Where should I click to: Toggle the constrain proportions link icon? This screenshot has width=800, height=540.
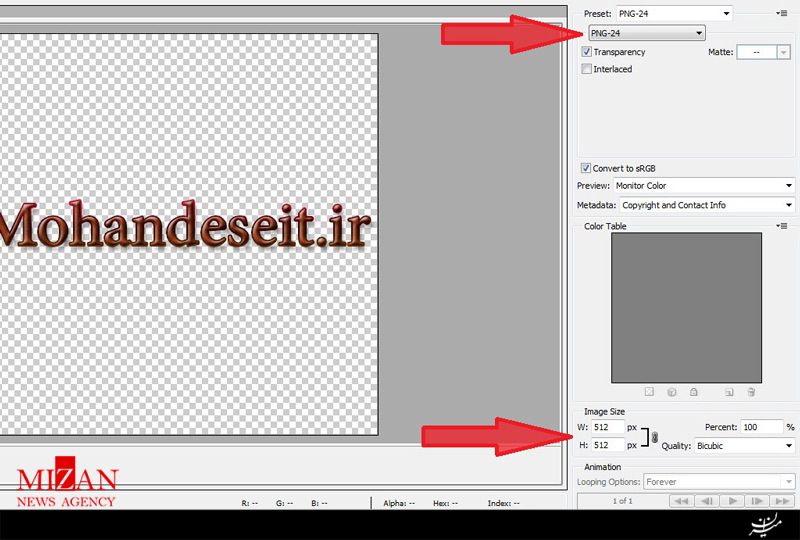click(x=655, y=437)
